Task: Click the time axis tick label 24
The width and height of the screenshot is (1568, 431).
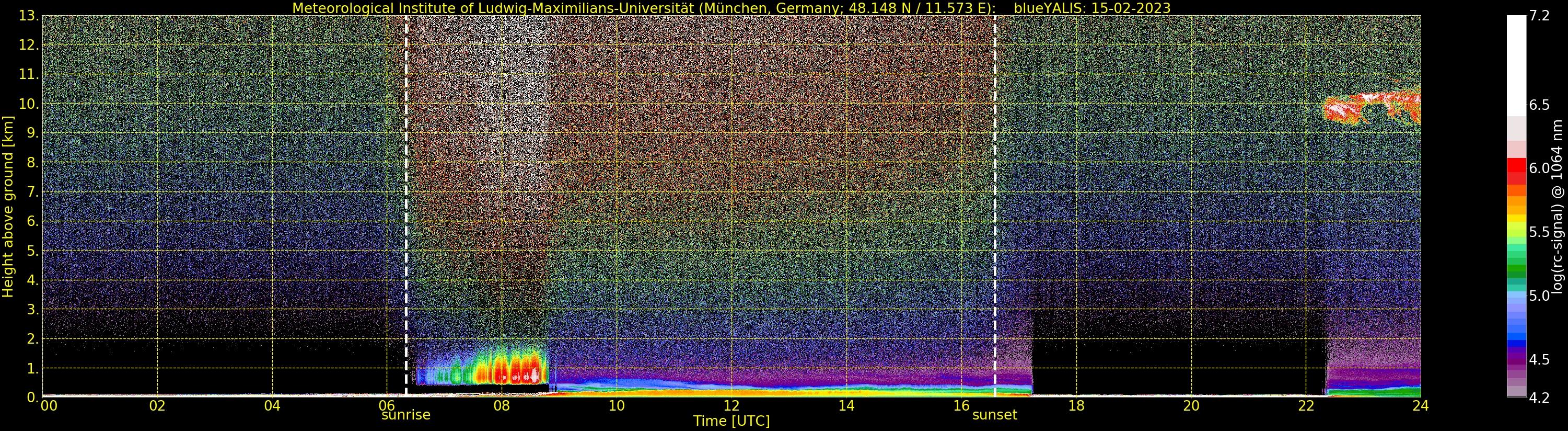Action: point(1421,406)
